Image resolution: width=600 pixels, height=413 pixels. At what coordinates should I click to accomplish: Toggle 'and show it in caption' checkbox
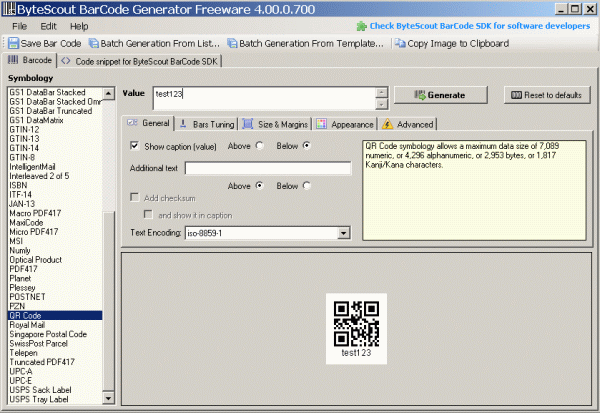tap(148, 214)
